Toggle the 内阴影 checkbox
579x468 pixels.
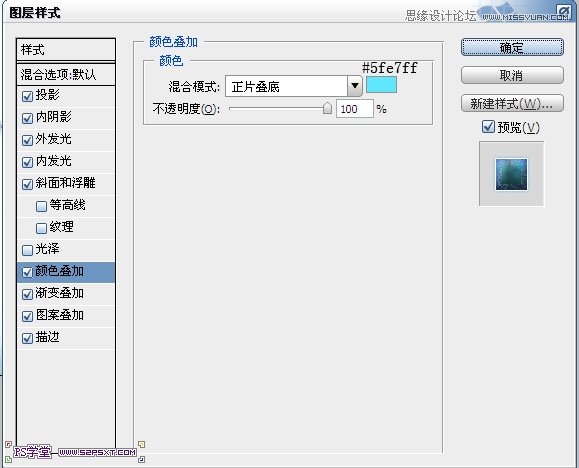pos(27,118)
